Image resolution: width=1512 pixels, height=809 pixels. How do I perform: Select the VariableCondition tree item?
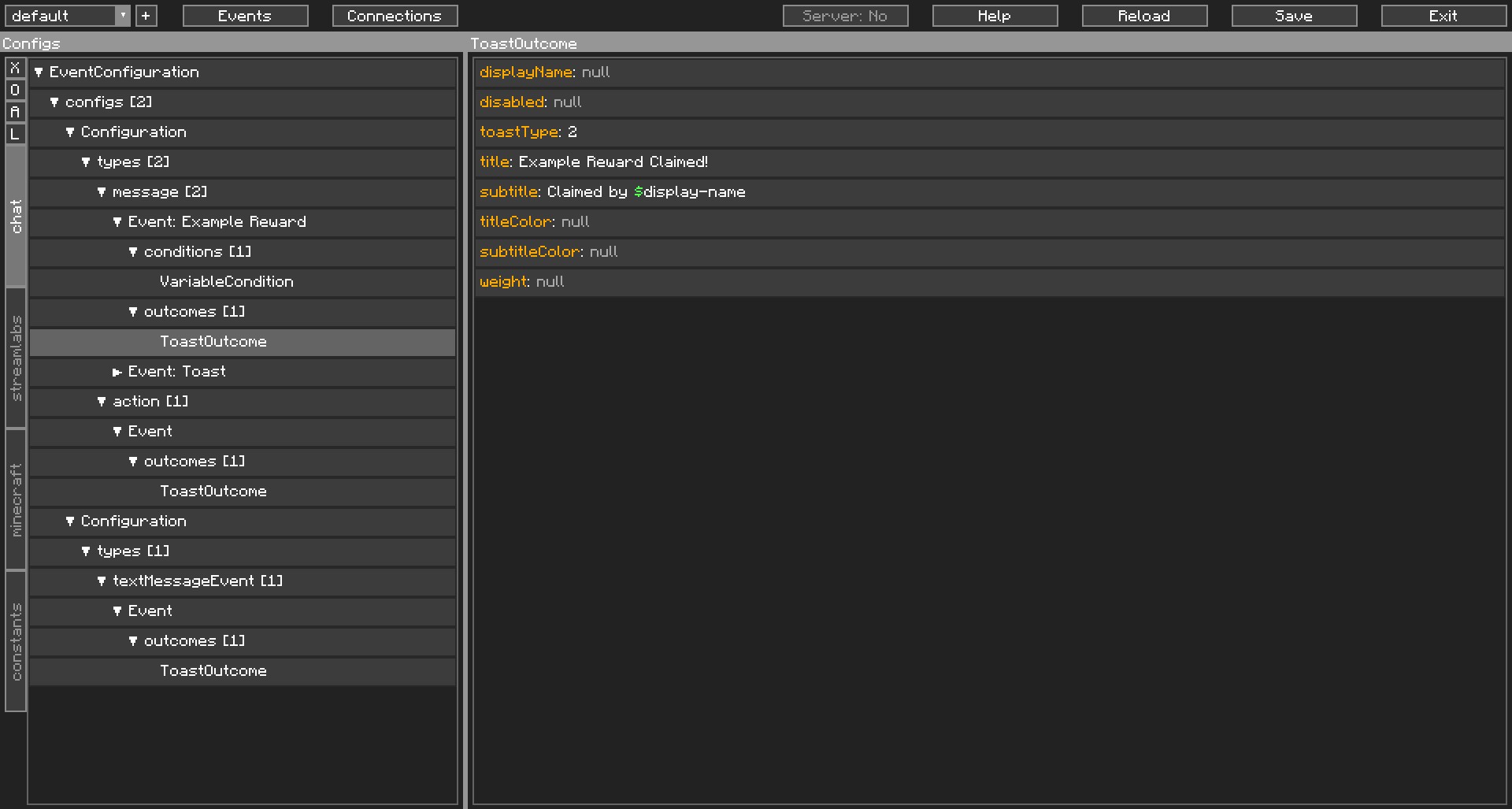226,282
